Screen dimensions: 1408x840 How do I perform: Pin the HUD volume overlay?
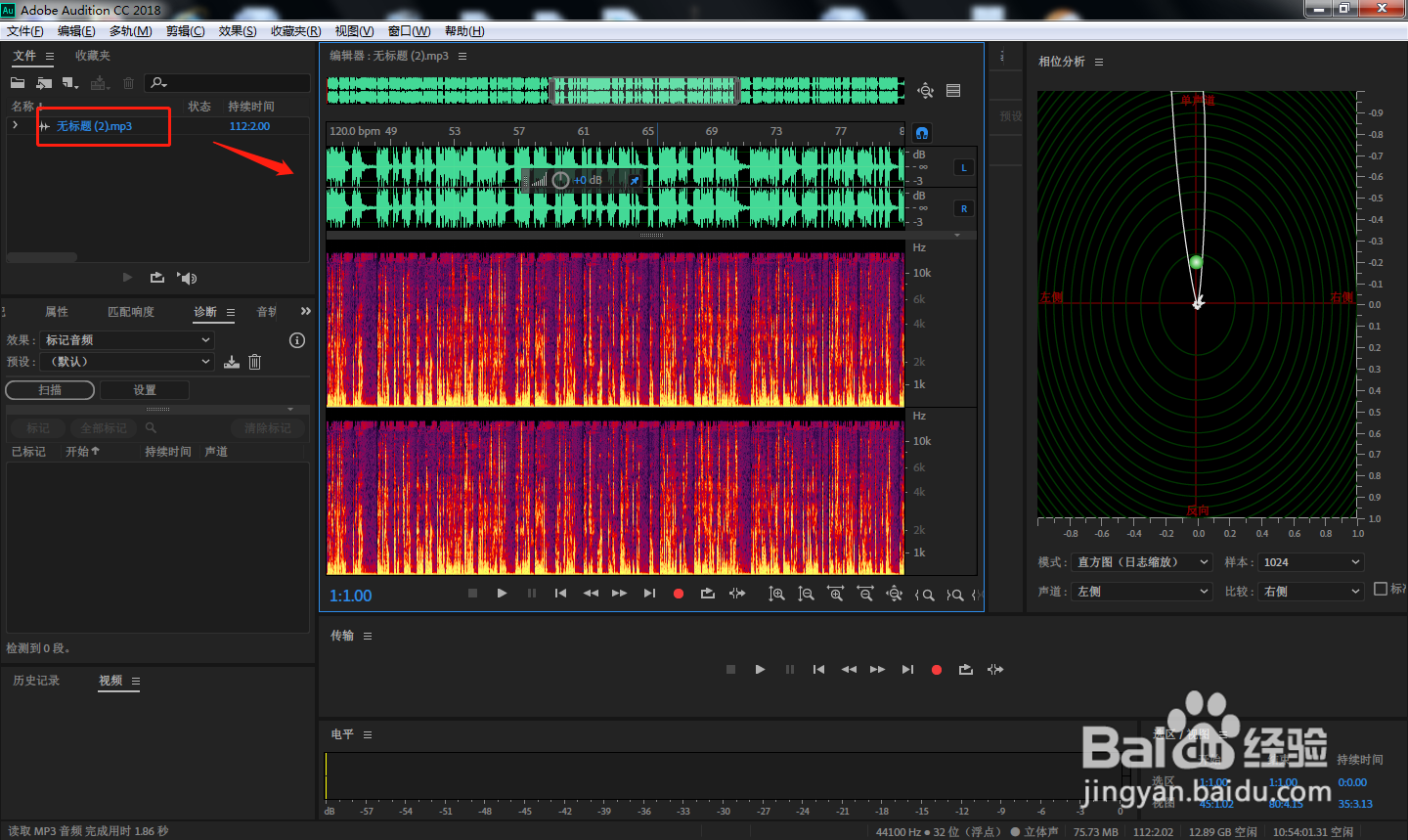click(634, 180)
